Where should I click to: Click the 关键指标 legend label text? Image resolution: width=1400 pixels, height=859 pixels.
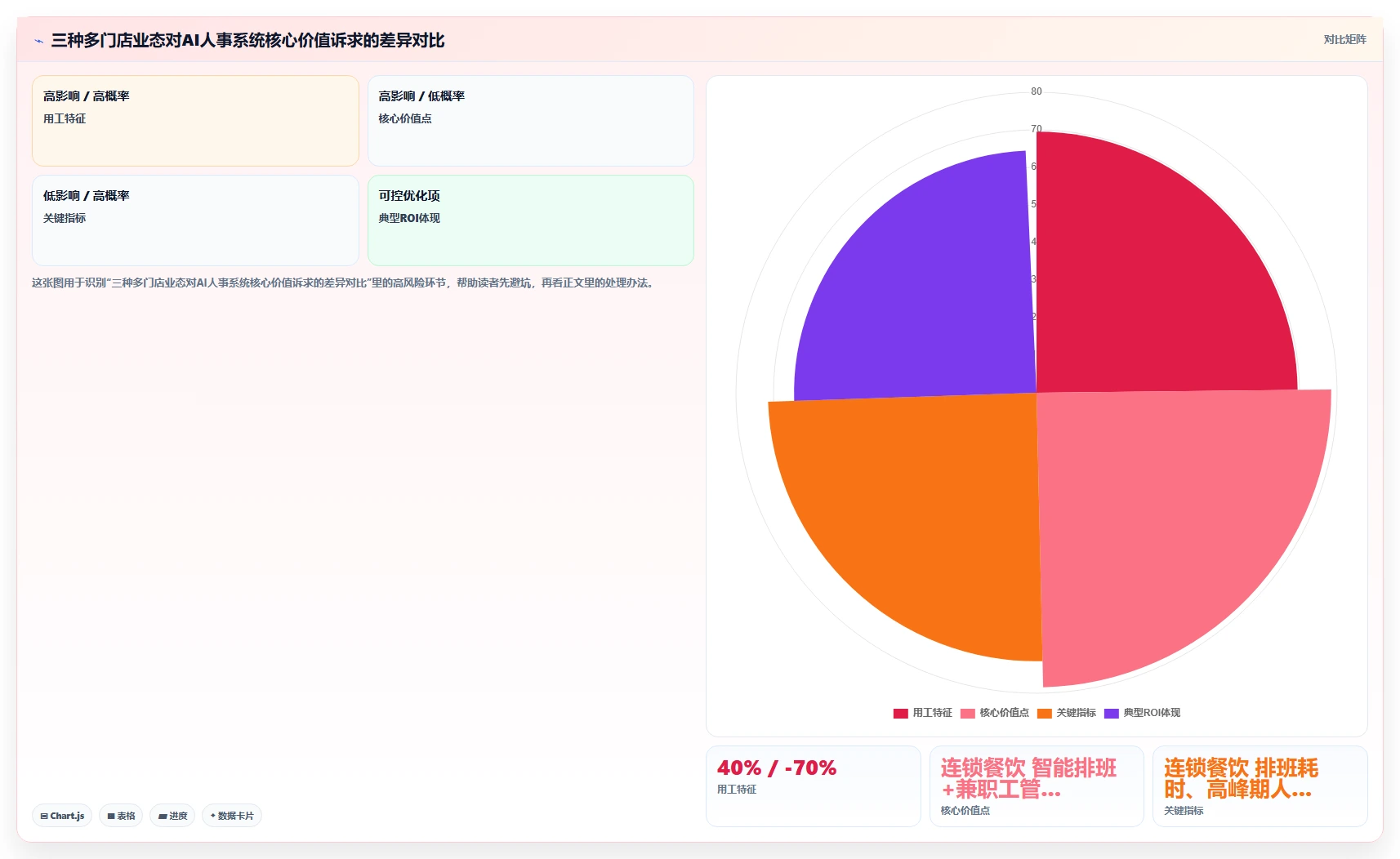tap(1076, 713)
